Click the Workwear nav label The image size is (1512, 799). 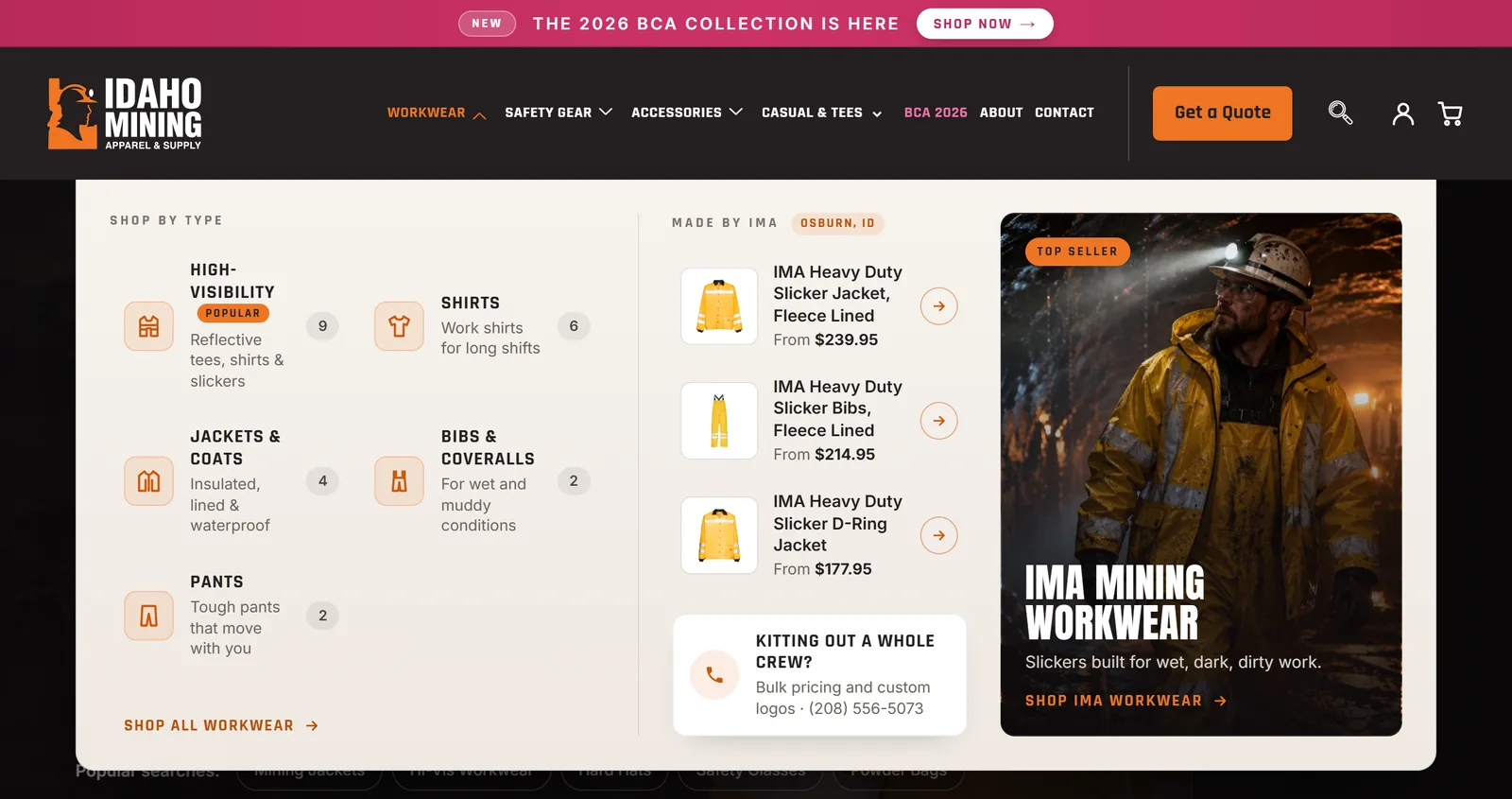tap(426, 113)
